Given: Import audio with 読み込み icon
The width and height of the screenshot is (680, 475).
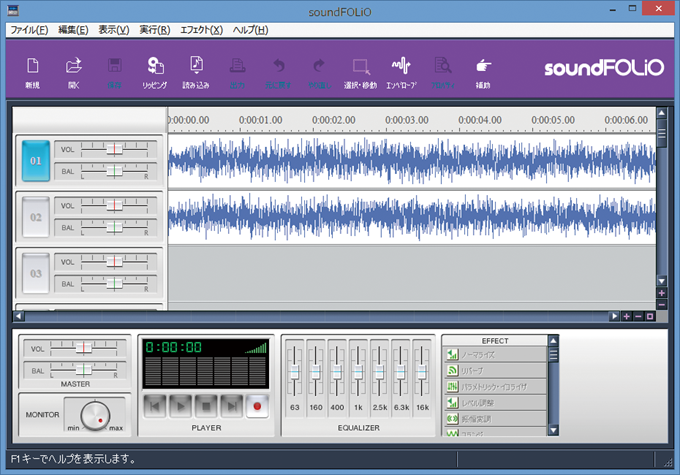Looking at the screenshot, I should coord(196,72).
